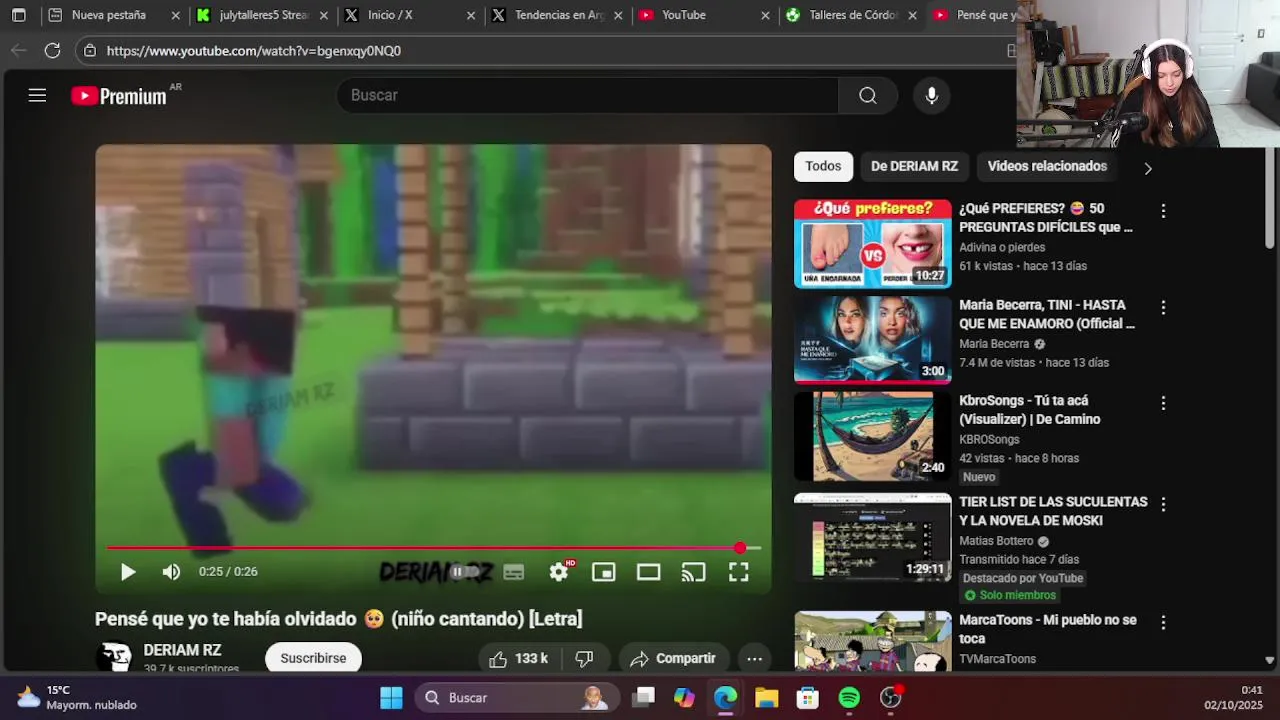Share the video via Compartir
The height and width of the screenshot is (720, 1280).
672,658
